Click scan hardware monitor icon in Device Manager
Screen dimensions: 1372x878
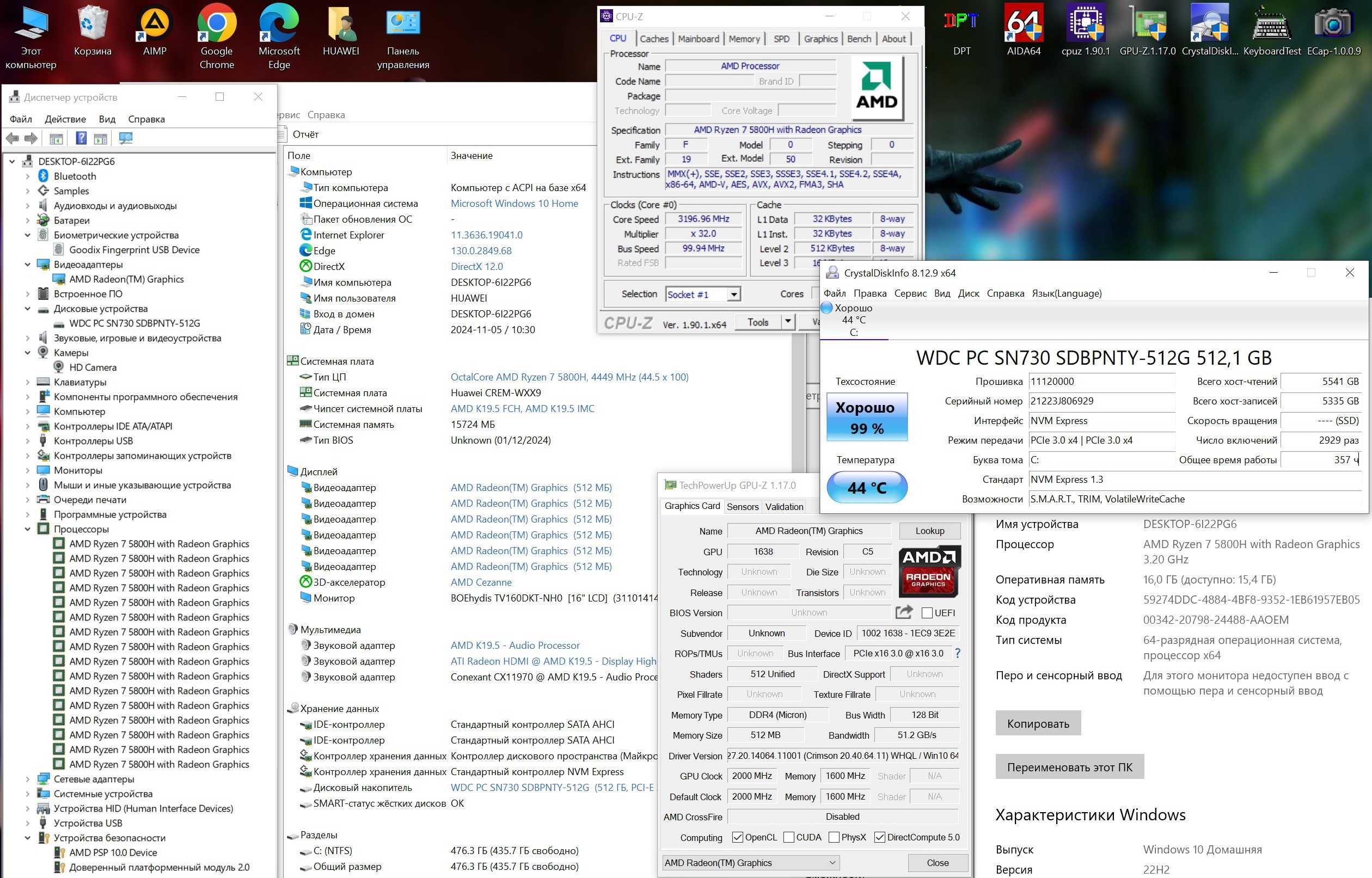125,138
